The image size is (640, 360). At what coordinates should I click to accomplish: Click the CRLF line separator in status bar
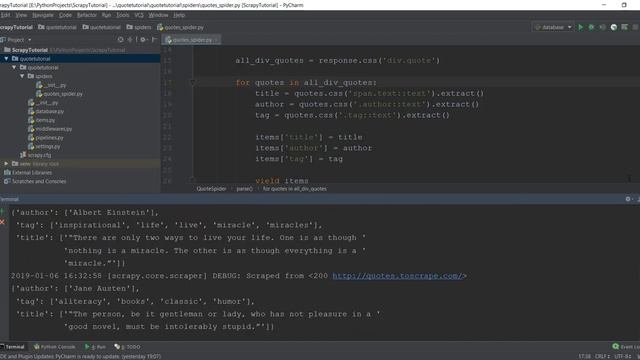point(602,356)
